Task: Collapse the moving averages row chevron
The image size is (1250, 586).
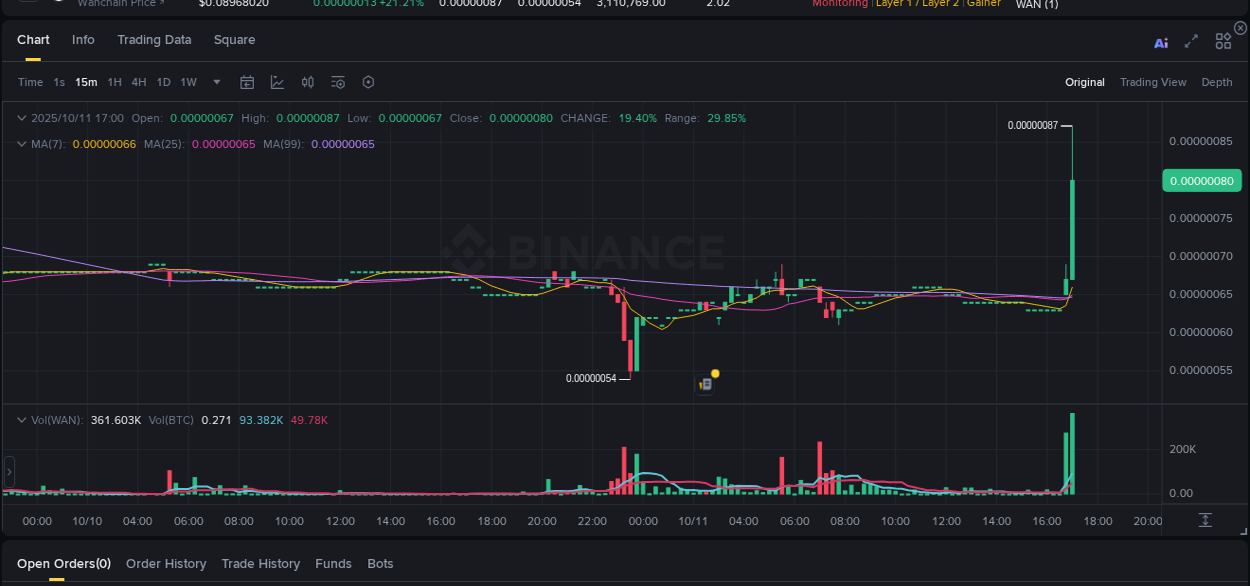Action: tap(21, 144)
